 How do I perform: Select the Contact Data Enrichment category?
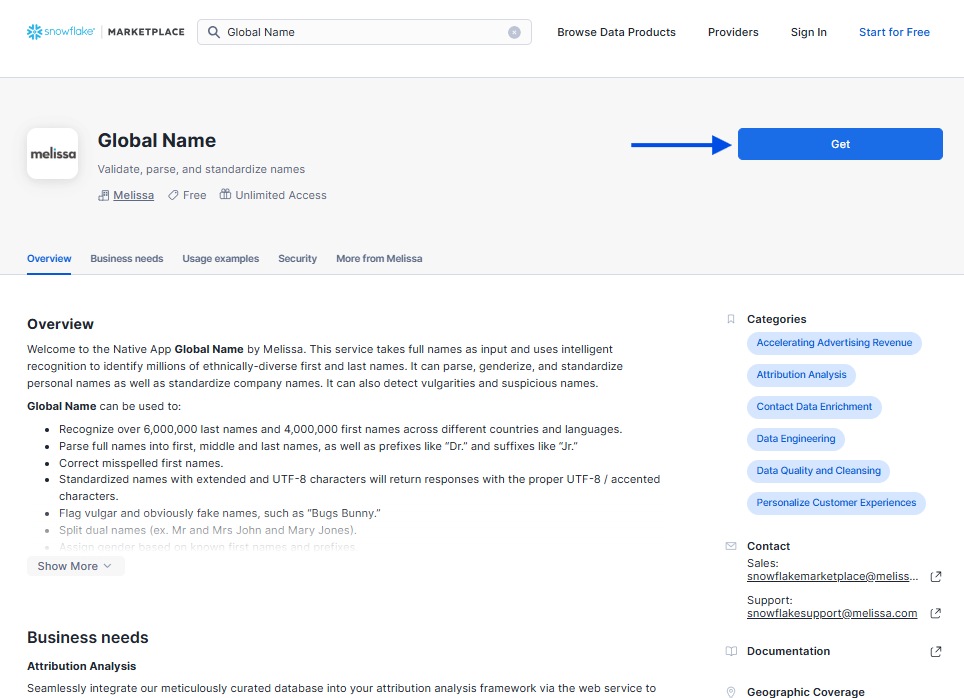(x=814, y=407)
